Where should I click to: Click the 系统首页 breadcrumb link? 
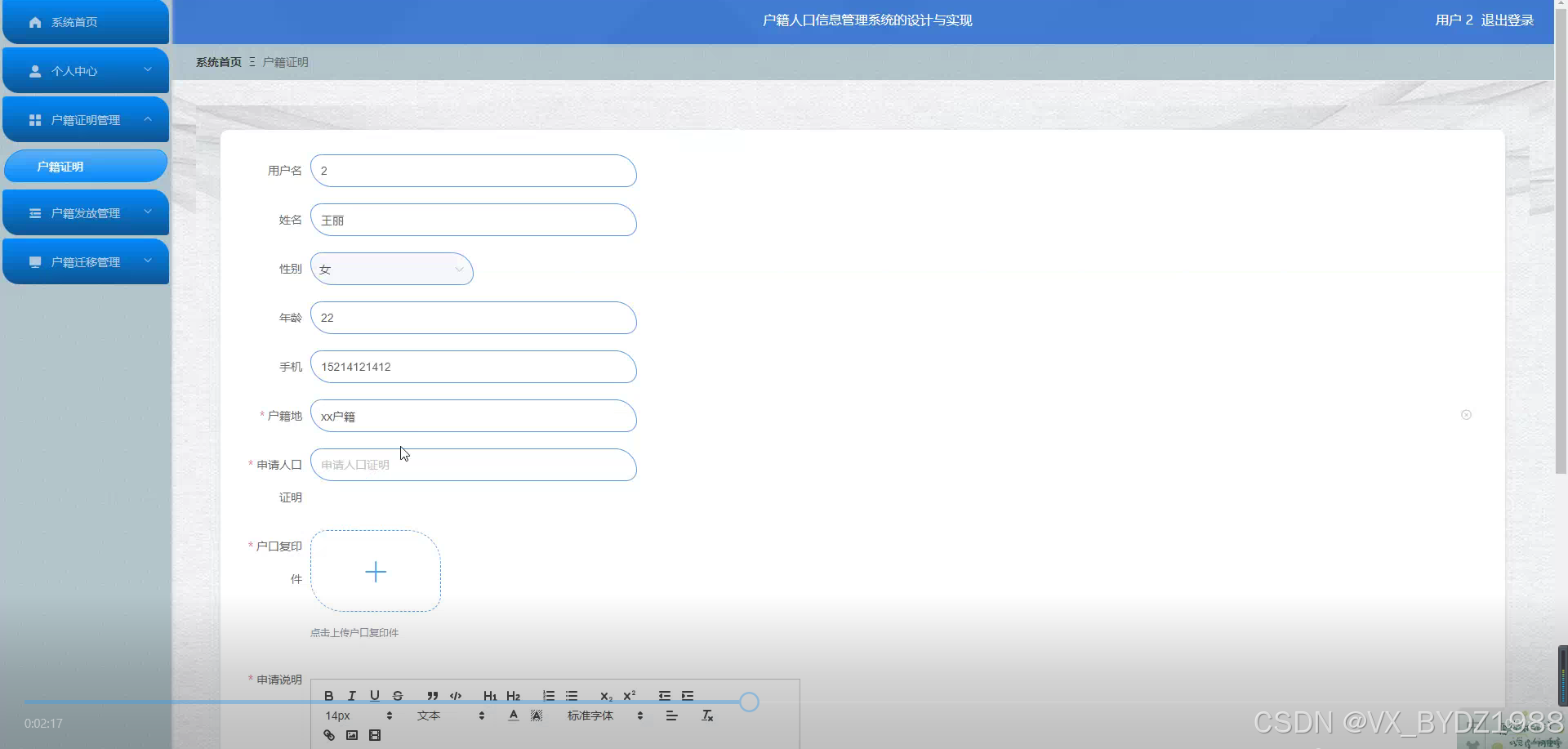[x=219, y=62]
